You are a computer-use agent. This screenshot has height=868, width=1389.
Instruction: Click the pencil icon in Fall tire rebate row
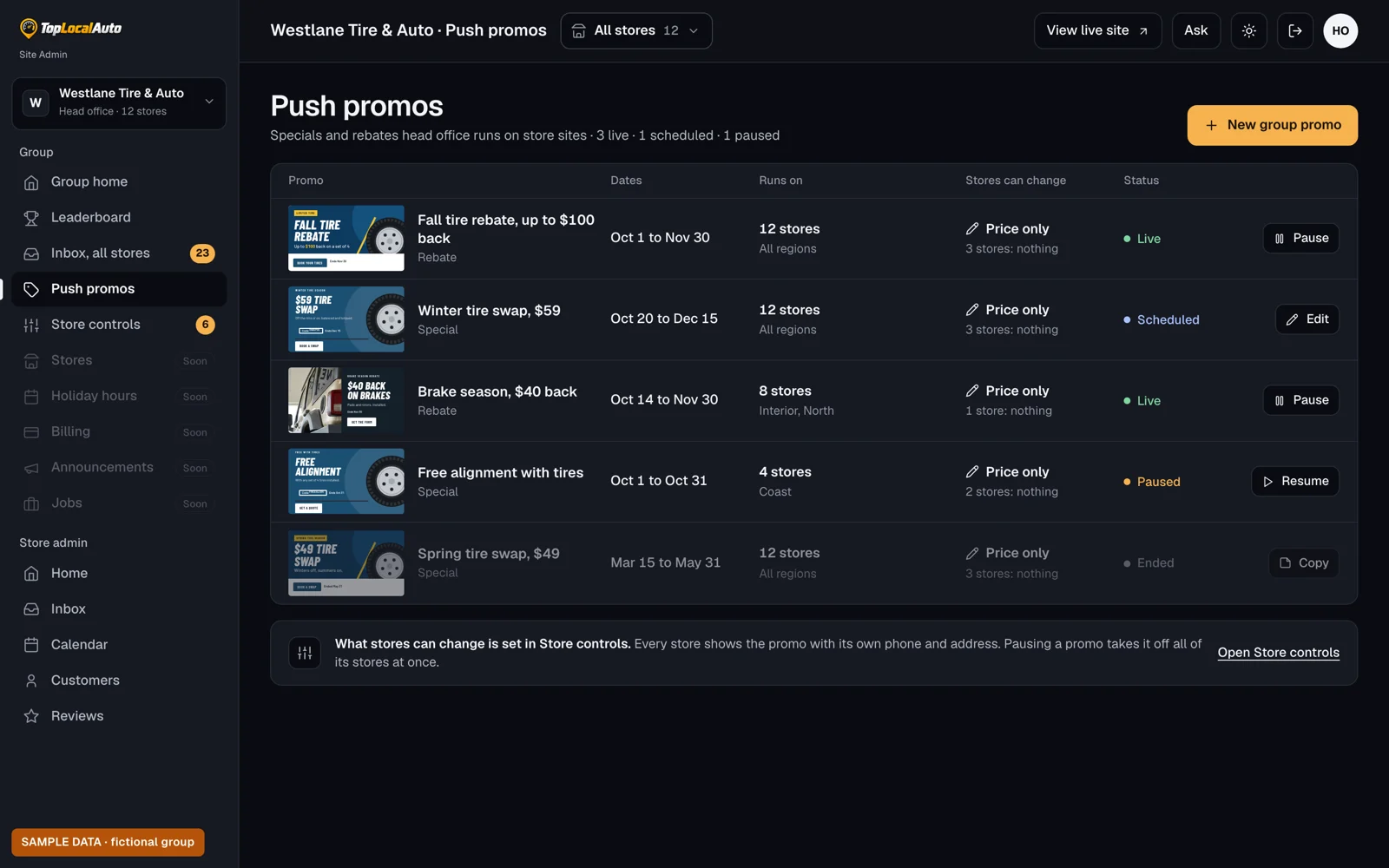[972, 228]
